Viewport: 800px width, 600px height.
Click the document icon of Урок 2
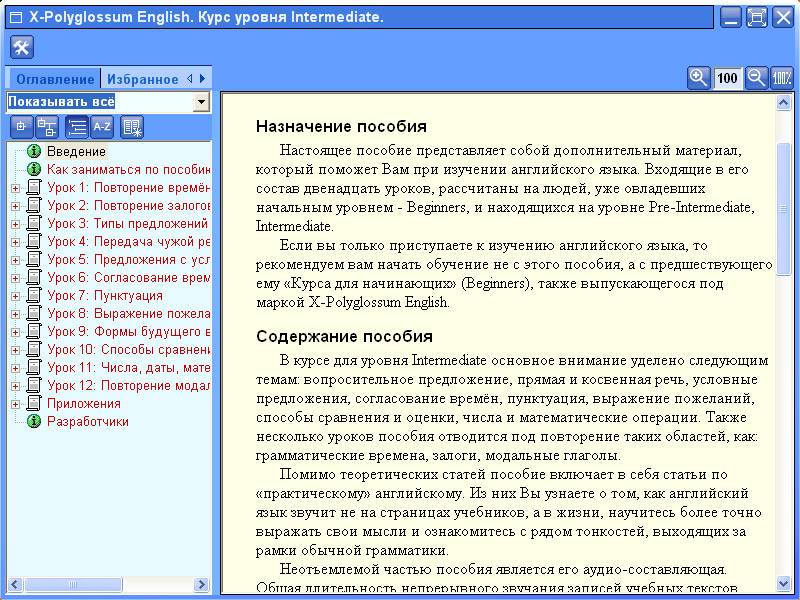click(x=34, y=205)
